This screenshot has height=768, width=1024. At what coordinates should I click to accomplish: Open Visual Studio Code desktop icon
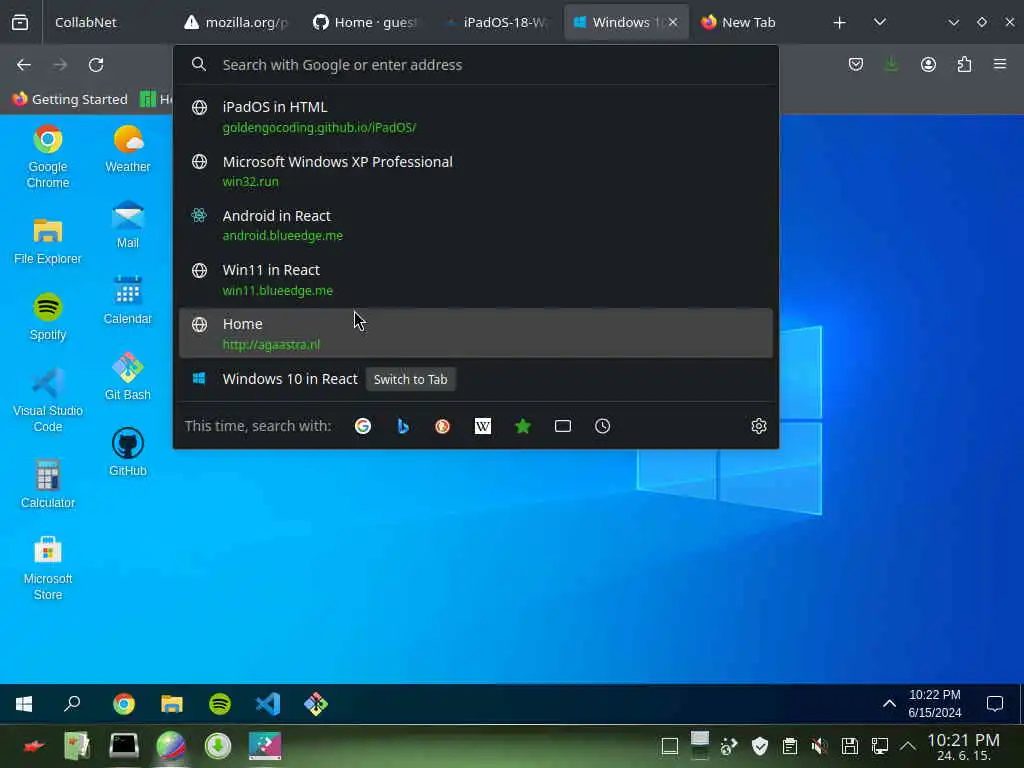click(x=48, y=400)
